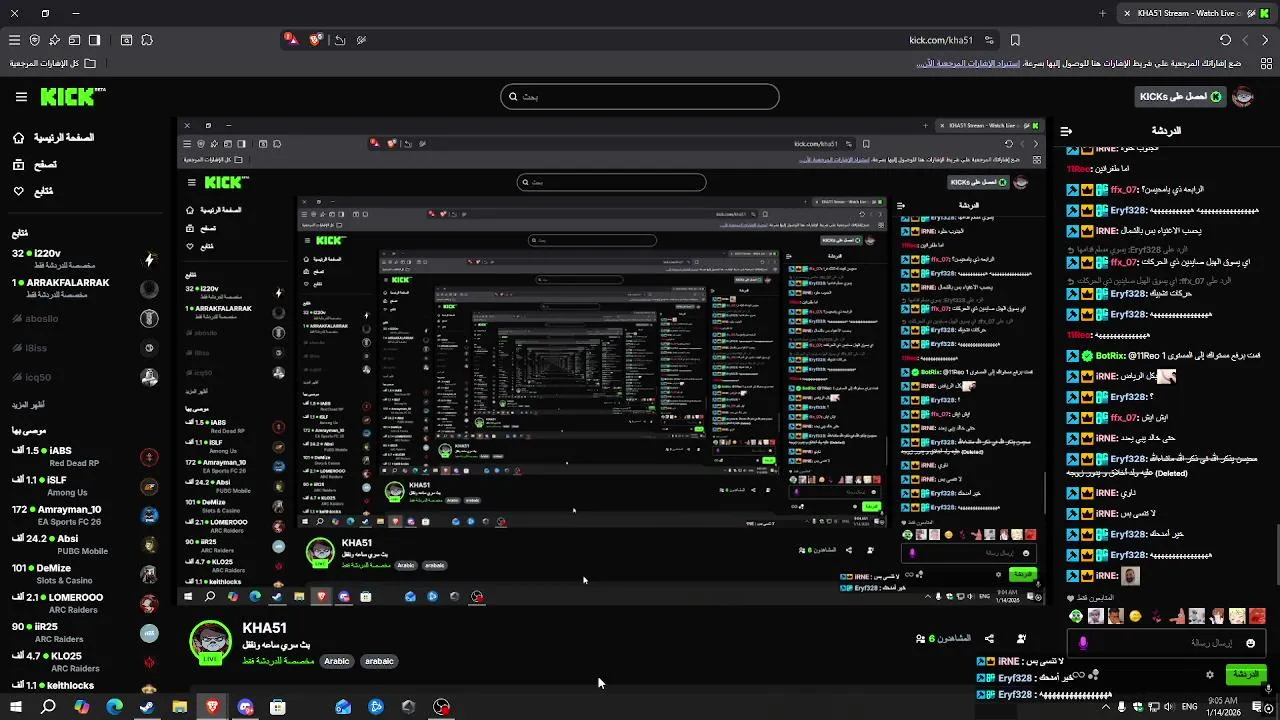This screenshot has width=1280, height=720.
Task: Open icq50 offline channel
Action: [x=85, y=377]
